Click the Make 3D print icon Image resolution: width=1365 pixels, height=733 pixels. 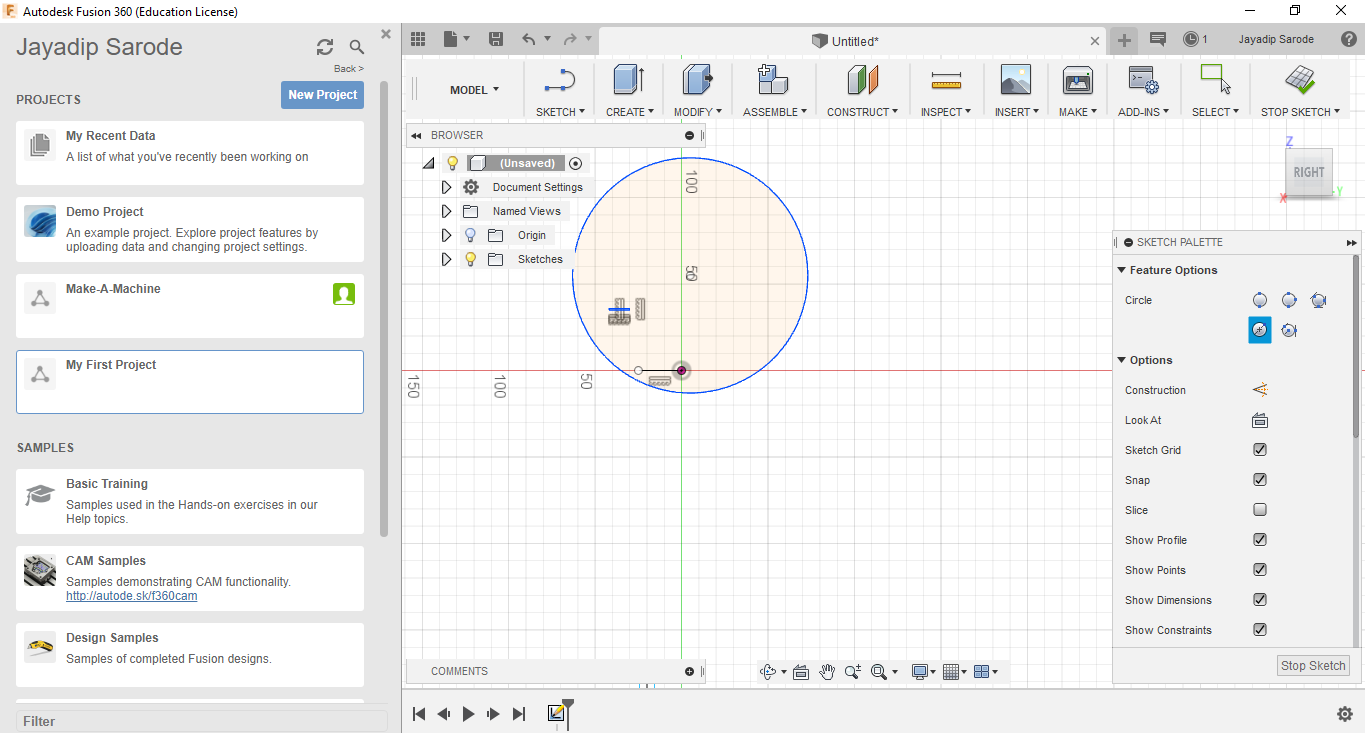coord(1078,80)
